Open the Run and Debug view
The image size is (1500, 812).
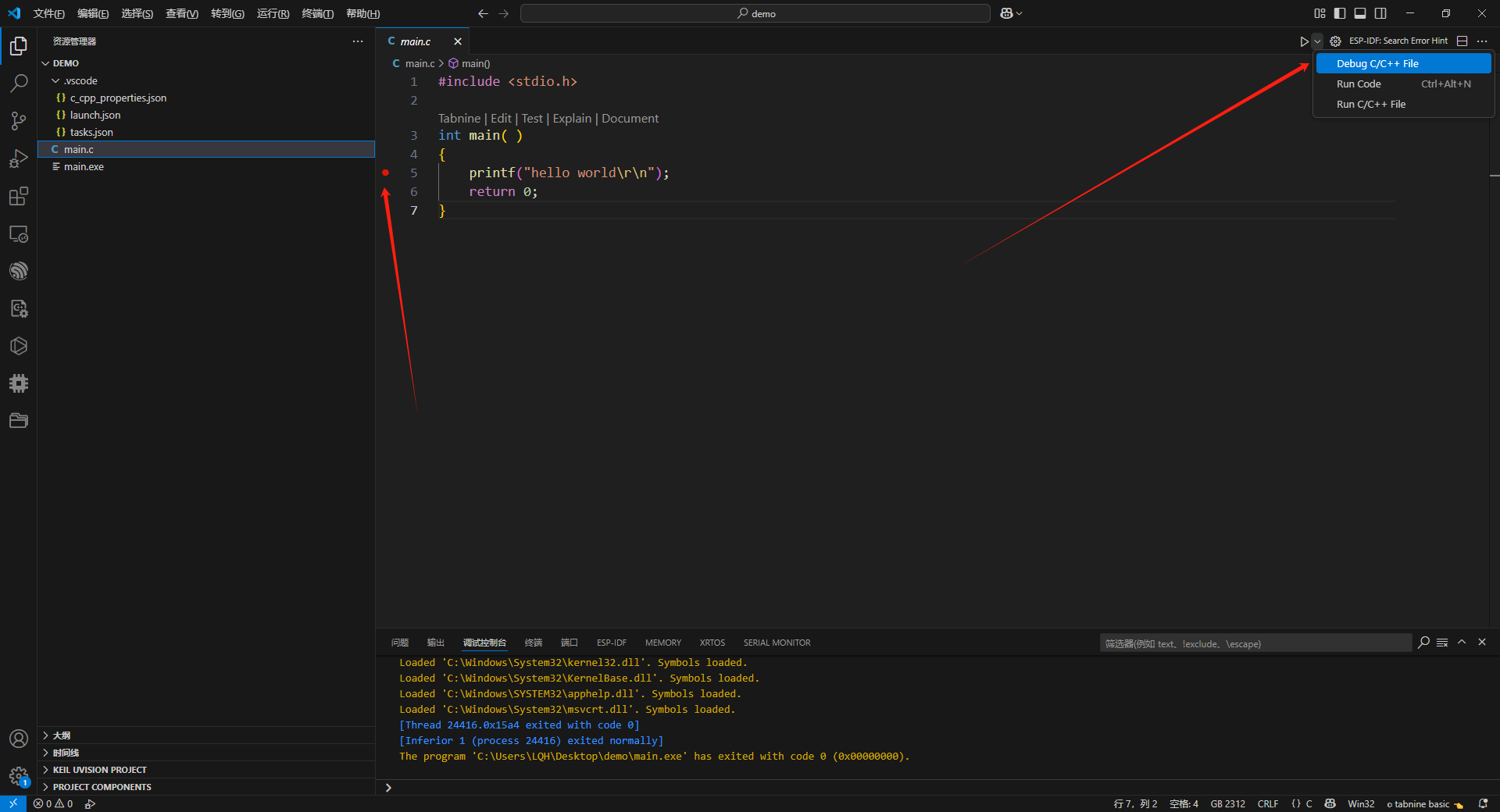click(x=19, y=158)
